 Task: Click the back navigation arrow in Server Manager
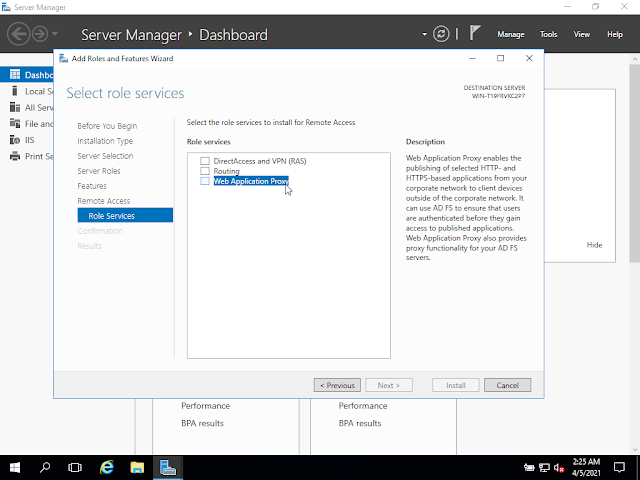tap(18, 34)
